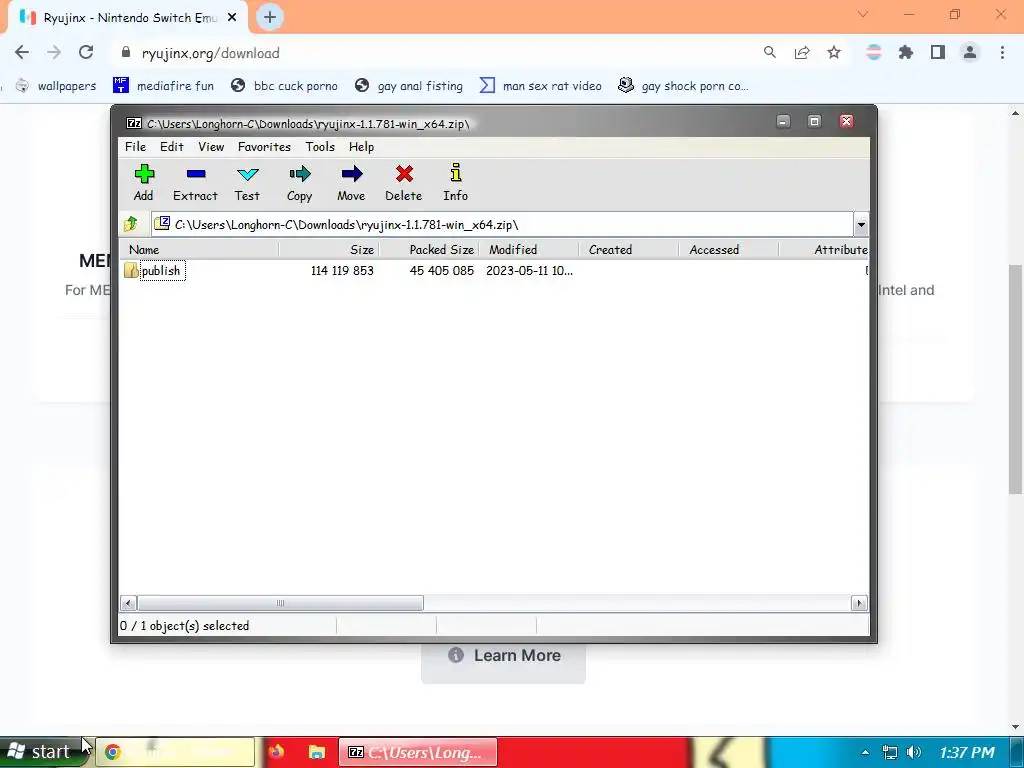Sort by the Accessed column header
1024x768 pixels.
729,249
